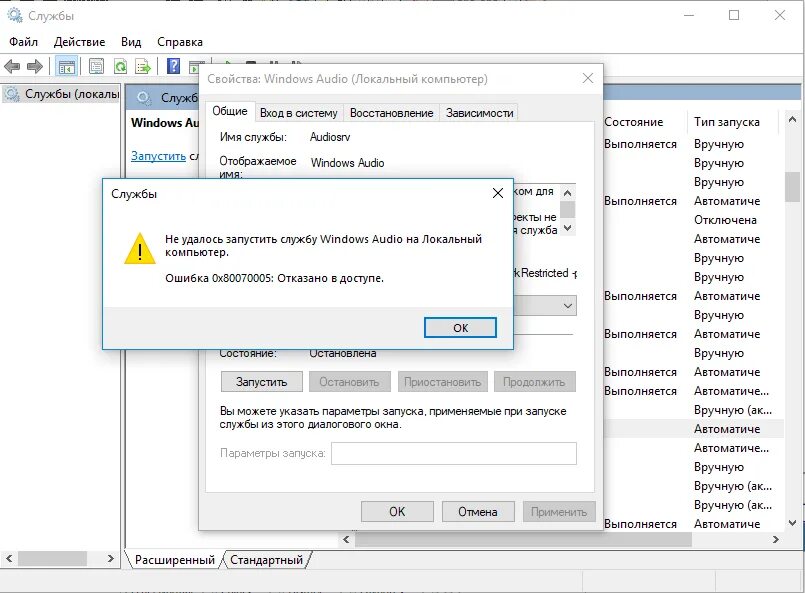Screen dimensions: 805x593
Task: Minimize the Службы main window
Action: coord(688,15)
